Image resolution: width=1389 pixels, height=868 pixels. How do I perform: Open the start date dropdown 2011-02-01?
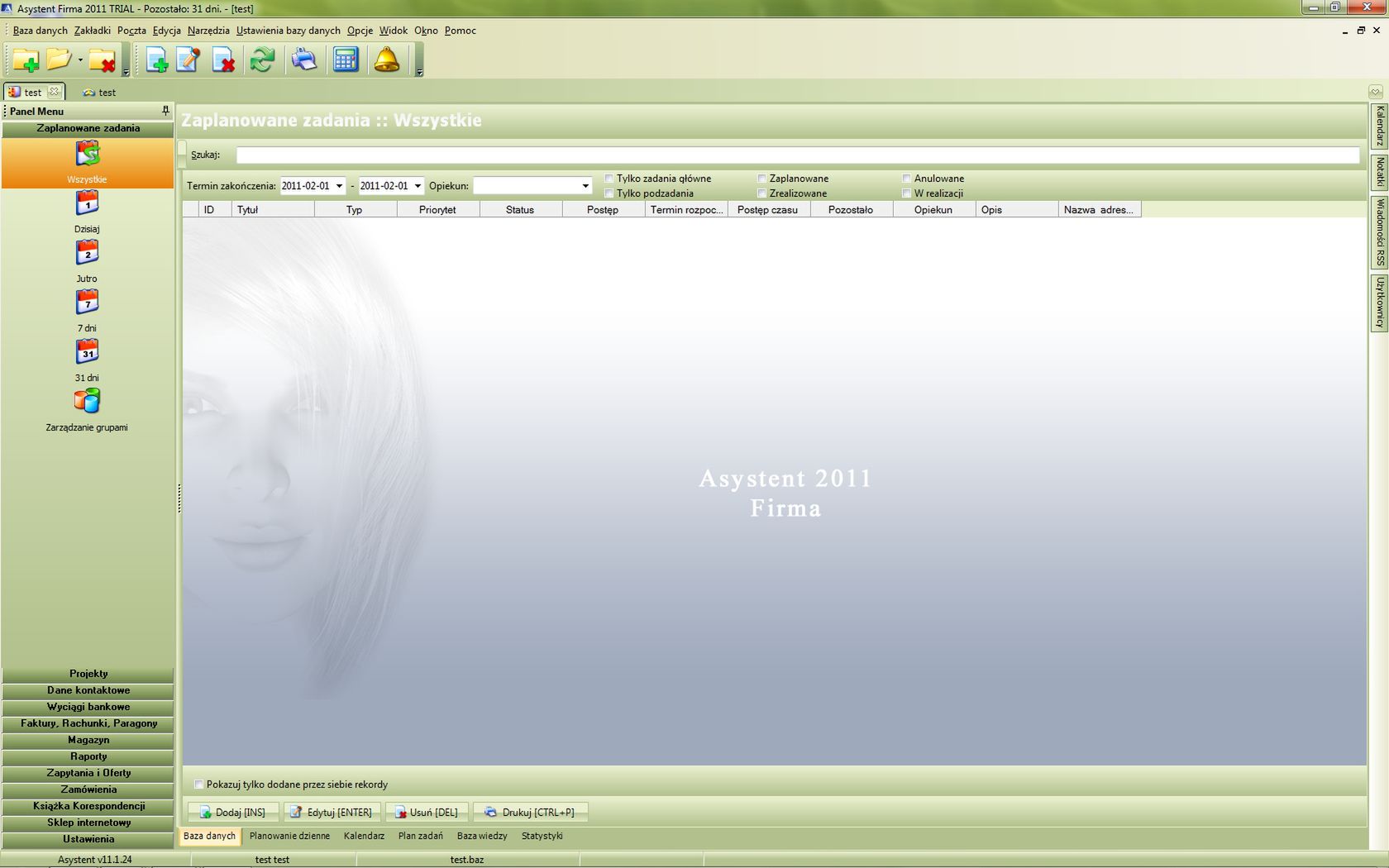339,186
